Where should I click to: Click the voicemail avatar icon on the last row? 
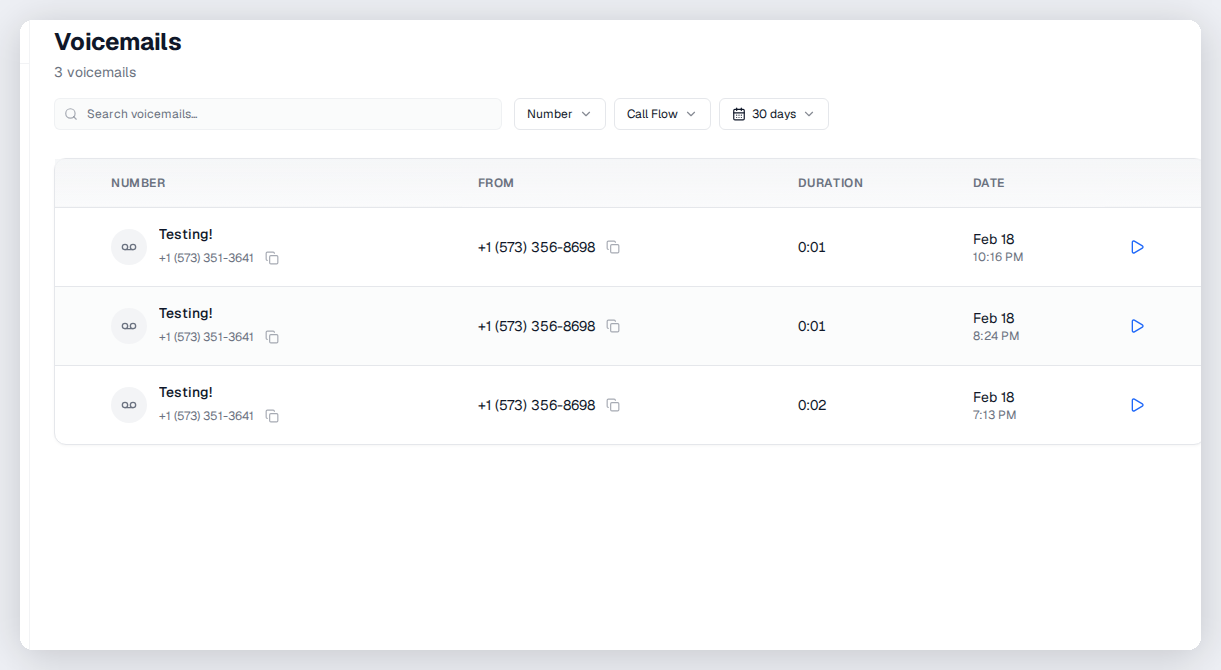coord(128,404)
